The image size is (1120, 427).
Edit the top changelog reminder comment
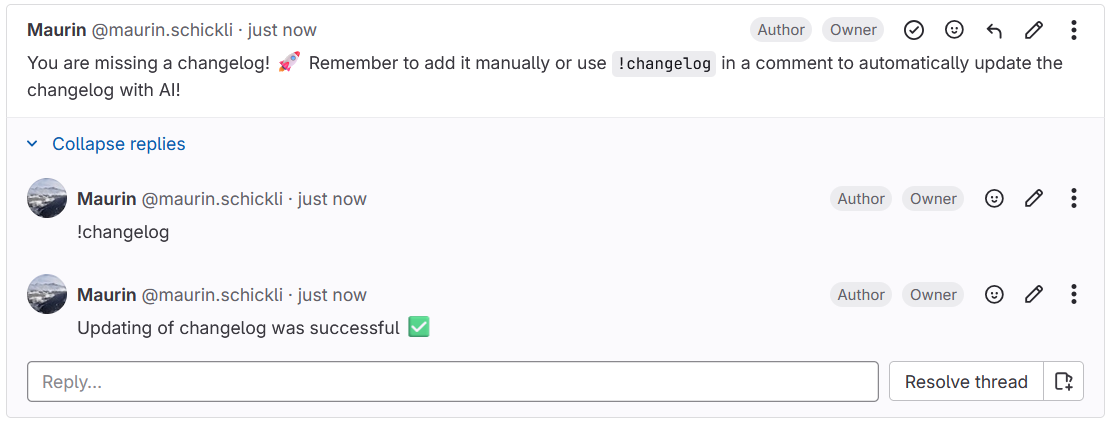[x=1034, y=30]
